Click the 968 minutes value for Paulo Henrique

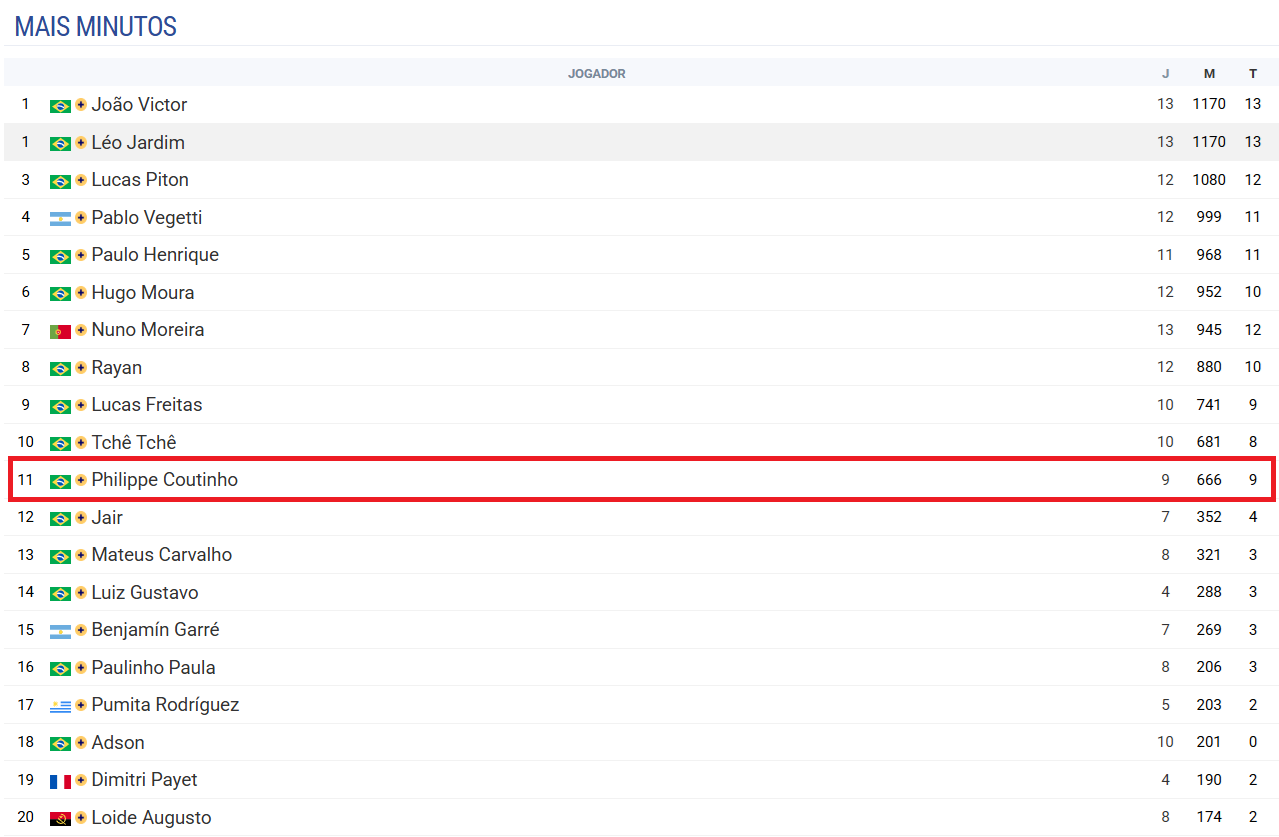[1209, 255]
